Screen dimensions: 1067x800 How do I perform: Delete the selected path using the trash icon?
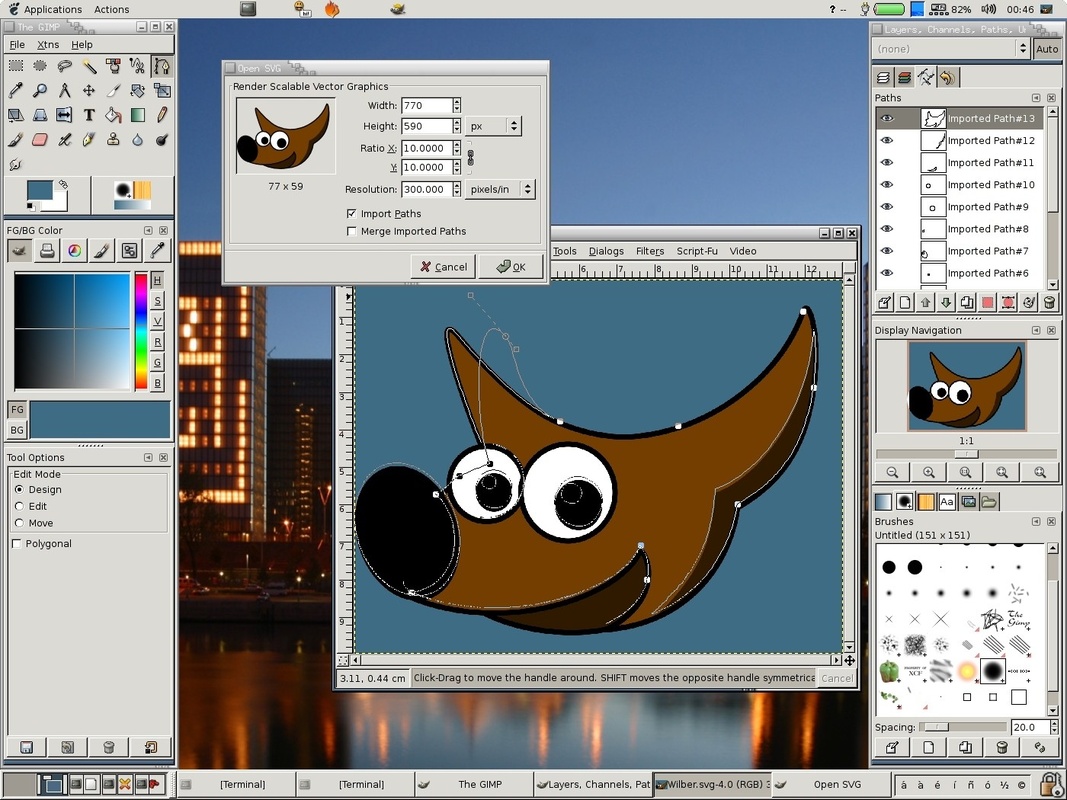click(x=1049, y=301)
